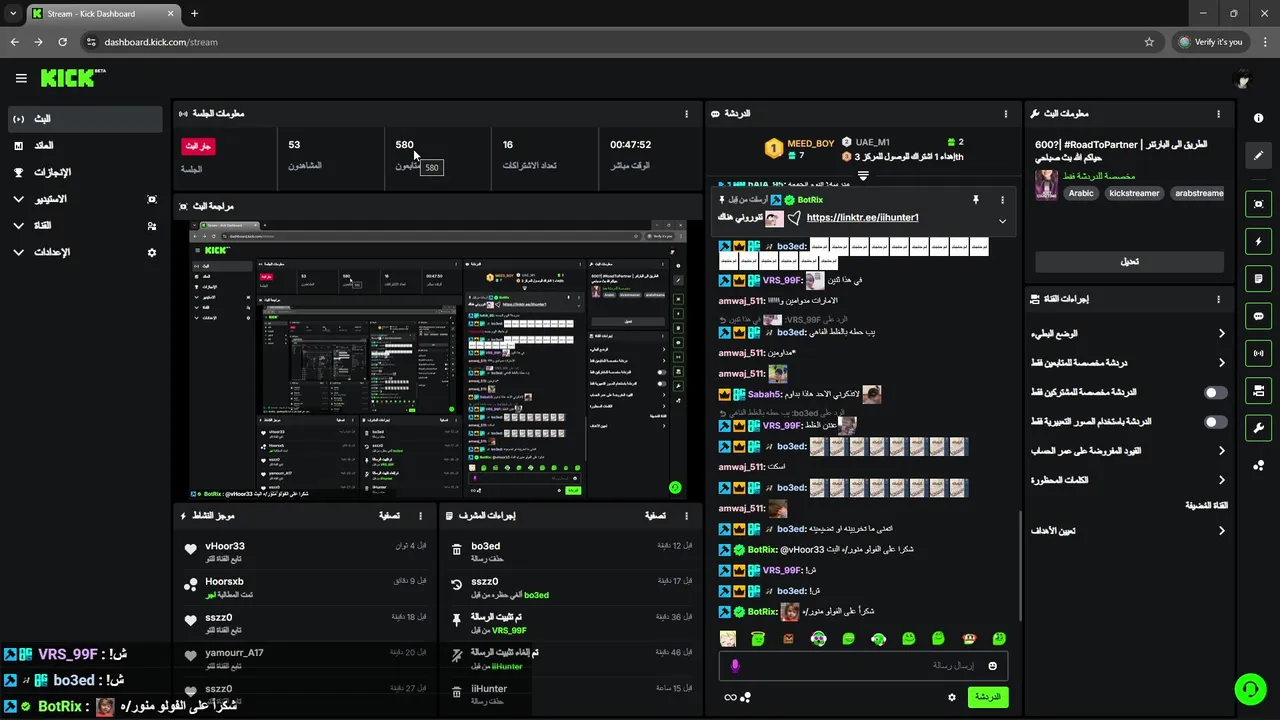Click the document icon in right sidebar
The image size is (1280, 720).
pos(1258,278)
